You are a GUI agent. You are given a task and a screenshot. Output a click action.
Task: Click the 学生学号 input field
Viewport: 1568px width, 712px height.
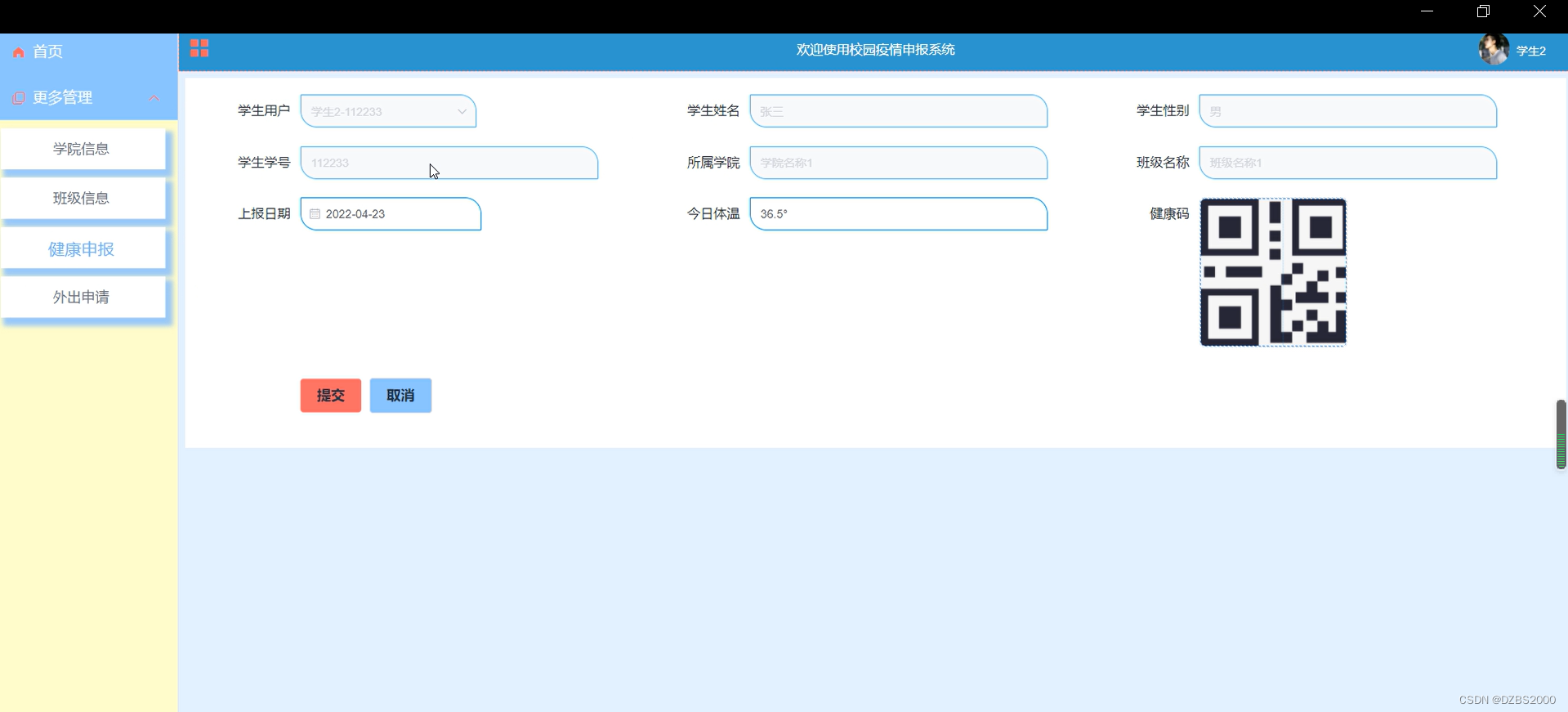pos(449,163)
